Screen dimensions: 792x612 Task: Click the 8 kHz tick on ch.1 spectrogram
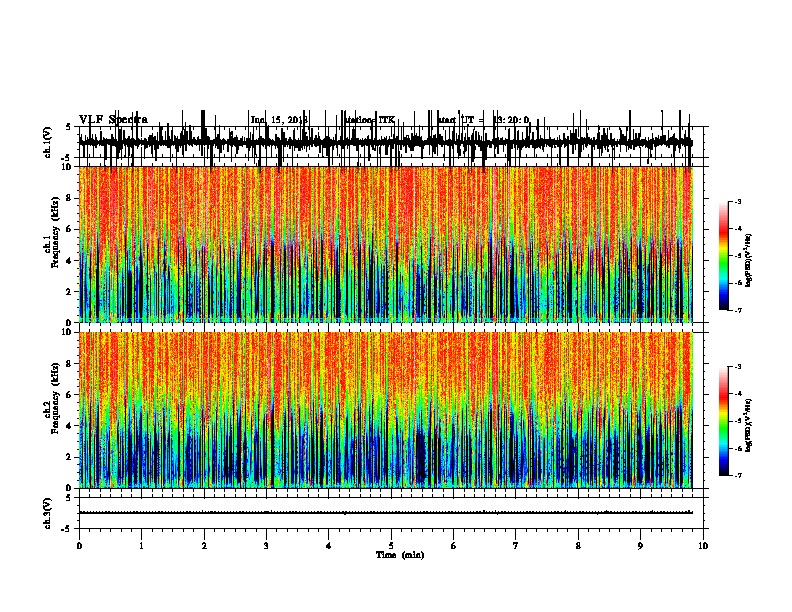[69, 198]
